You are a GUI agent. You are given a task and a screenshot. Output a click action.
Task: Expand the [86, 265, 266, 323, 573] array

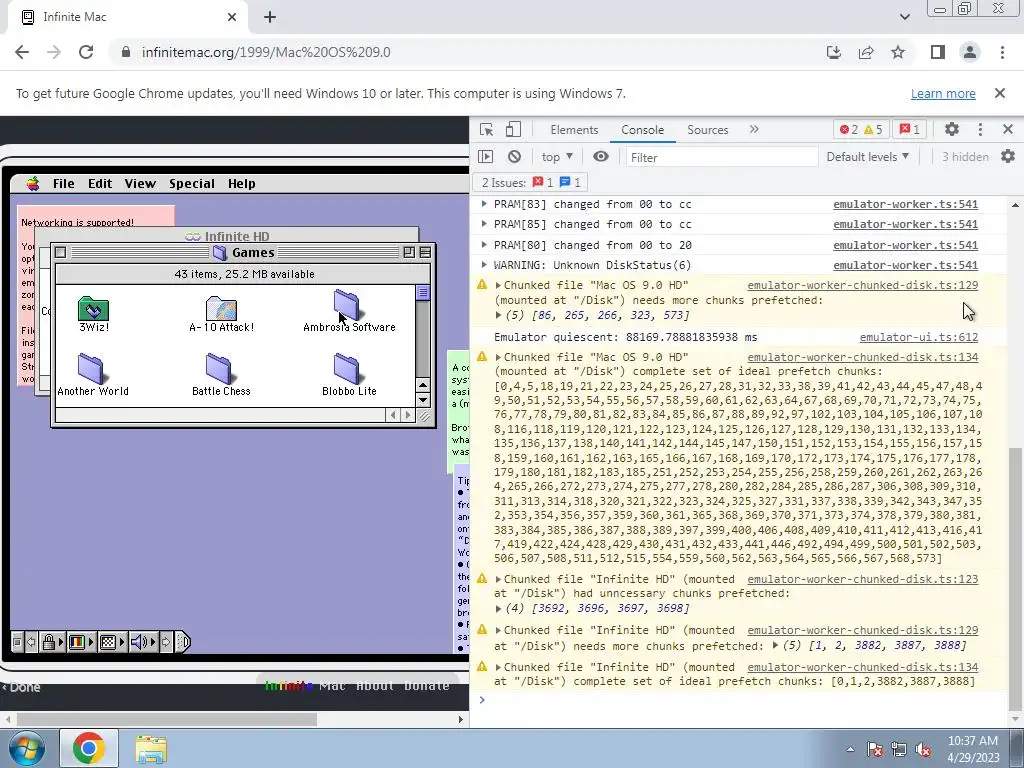[499, 315]
